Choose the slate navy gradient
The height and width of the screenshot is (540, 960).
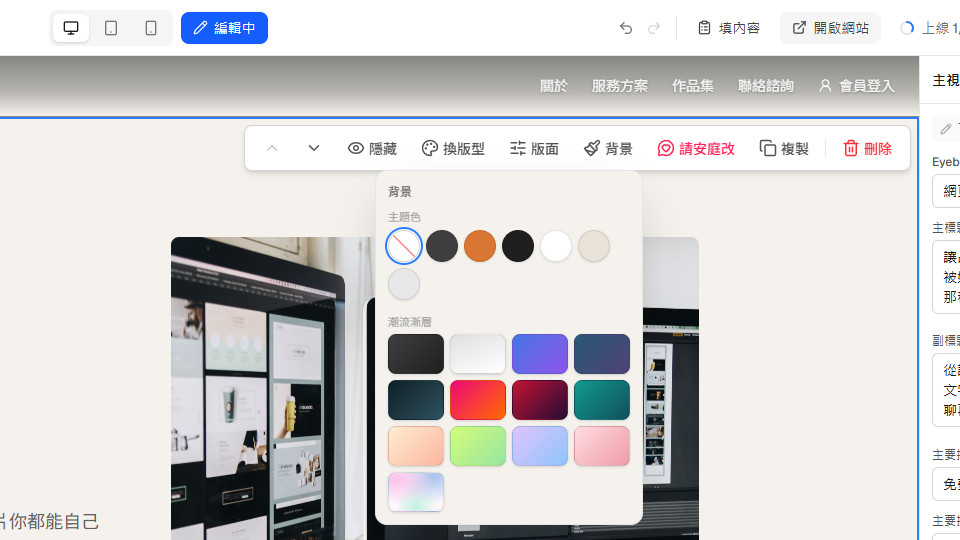(602, 354)
